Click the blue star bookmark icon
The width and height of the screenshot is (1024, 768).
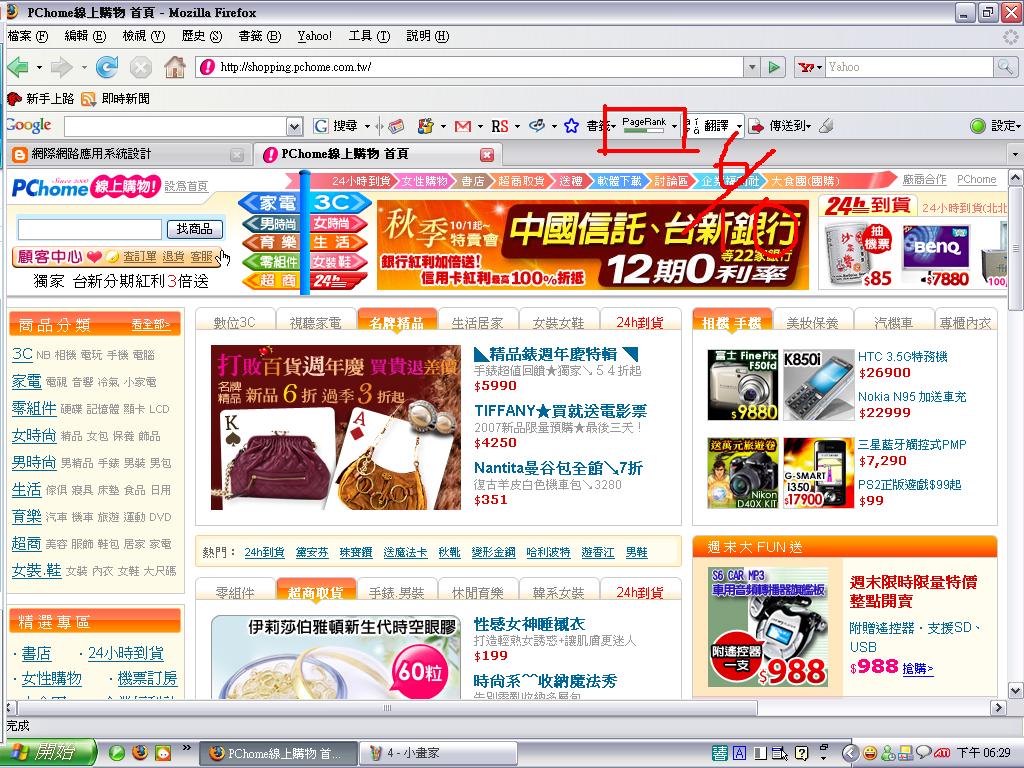pyautogui.click(x=571, y=126)
